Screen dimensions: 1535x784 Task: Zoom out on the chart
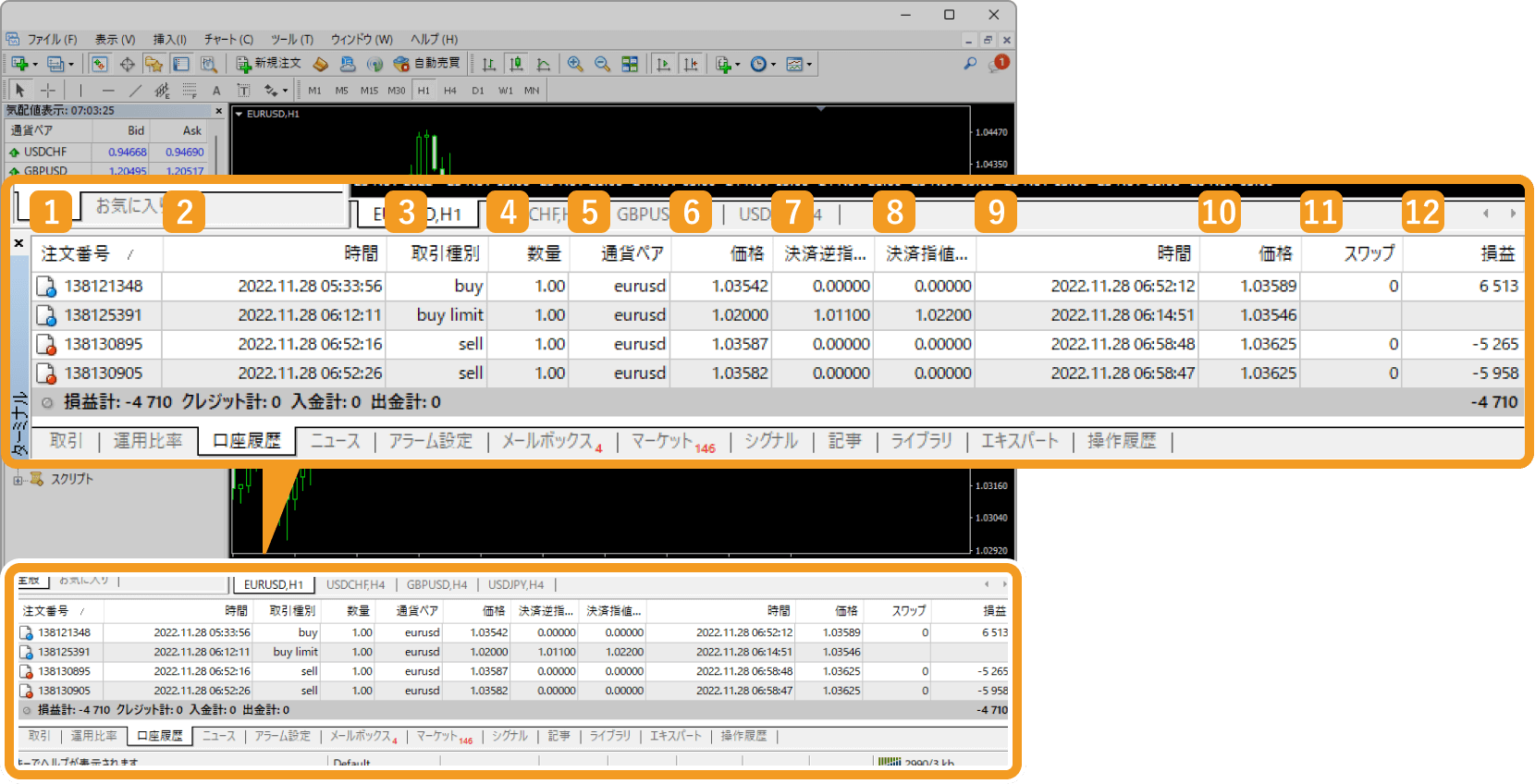[x=602, y=64]
